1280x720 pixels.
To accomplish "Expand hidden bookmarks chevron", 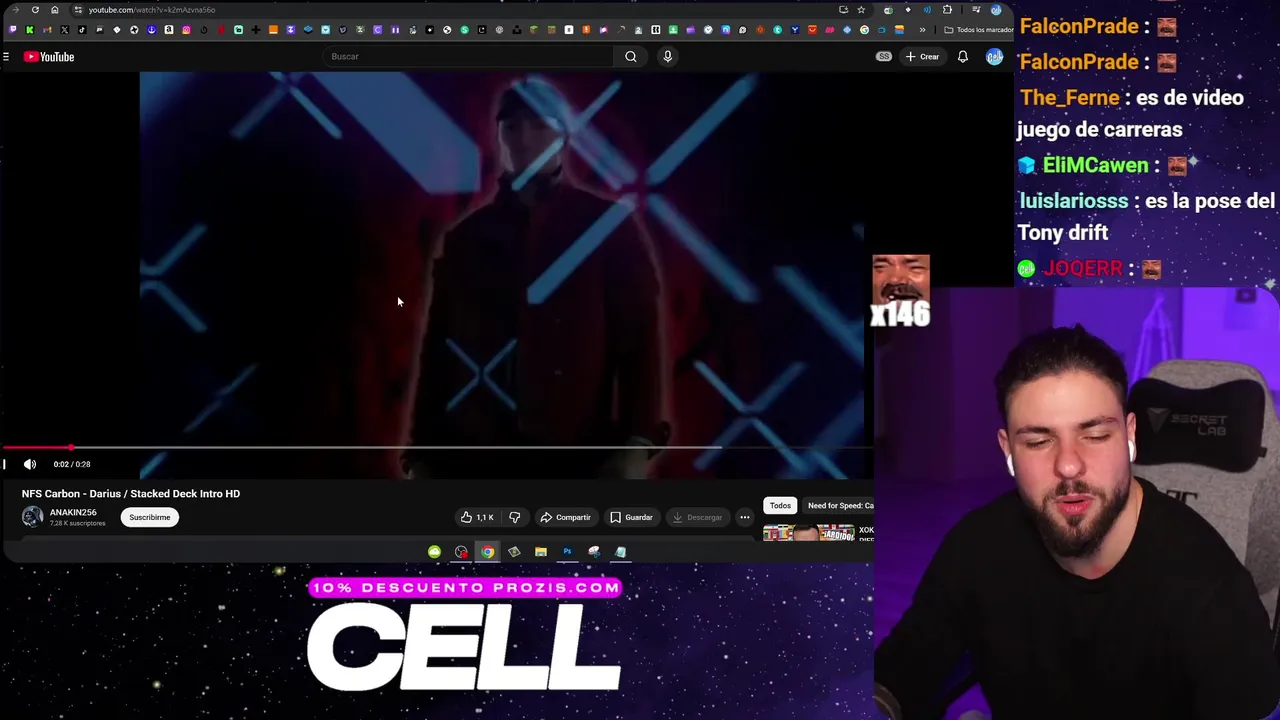I will point(922,30).
